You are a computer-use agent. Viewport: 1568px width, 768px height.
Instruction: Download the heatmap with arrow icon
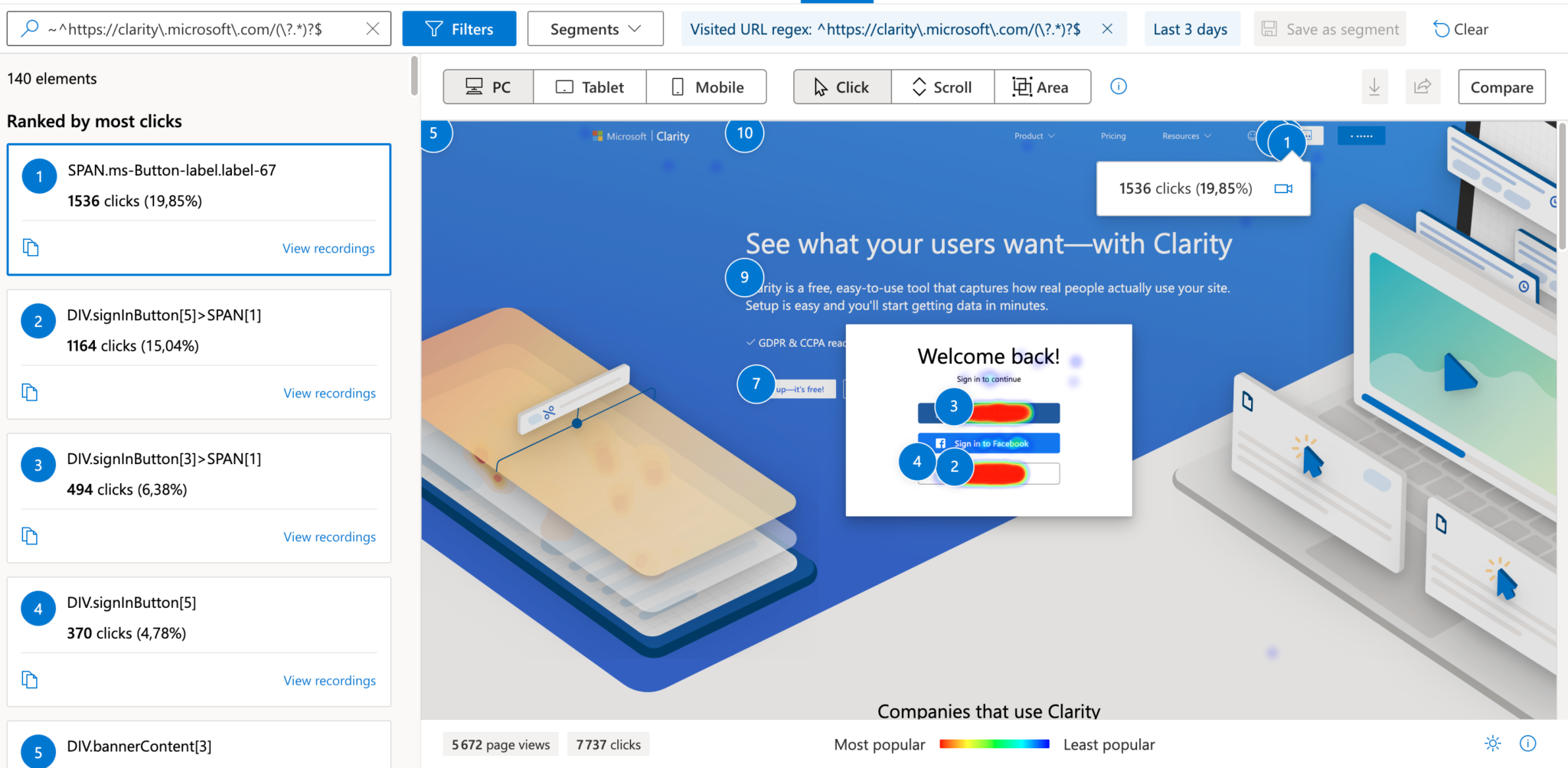click(x=1375, y=87)
